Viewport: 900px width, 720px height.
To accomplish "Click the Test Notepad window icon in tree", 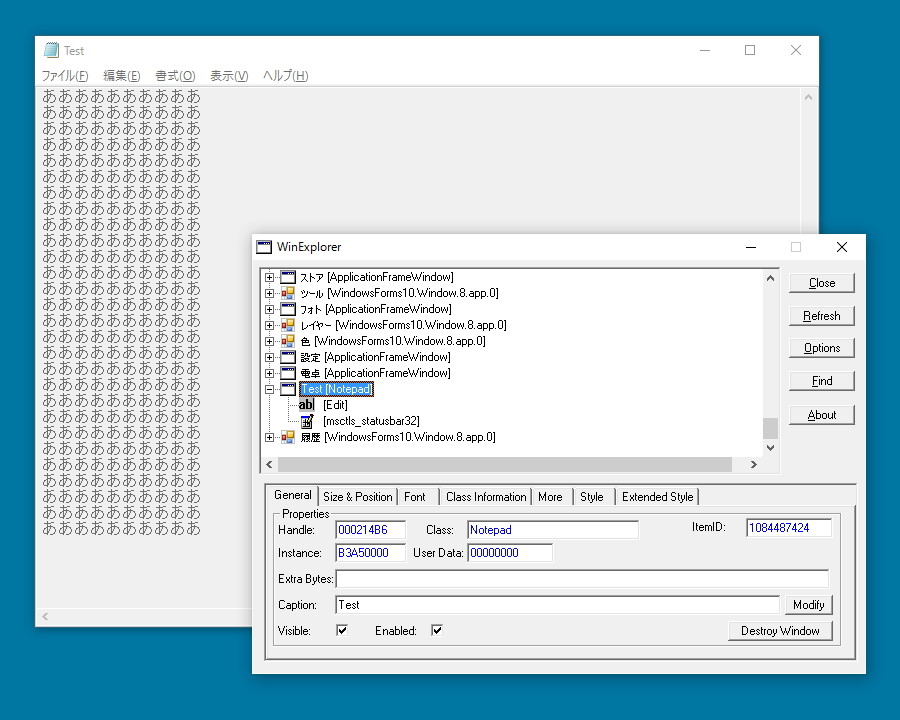I will pos(288,389).
